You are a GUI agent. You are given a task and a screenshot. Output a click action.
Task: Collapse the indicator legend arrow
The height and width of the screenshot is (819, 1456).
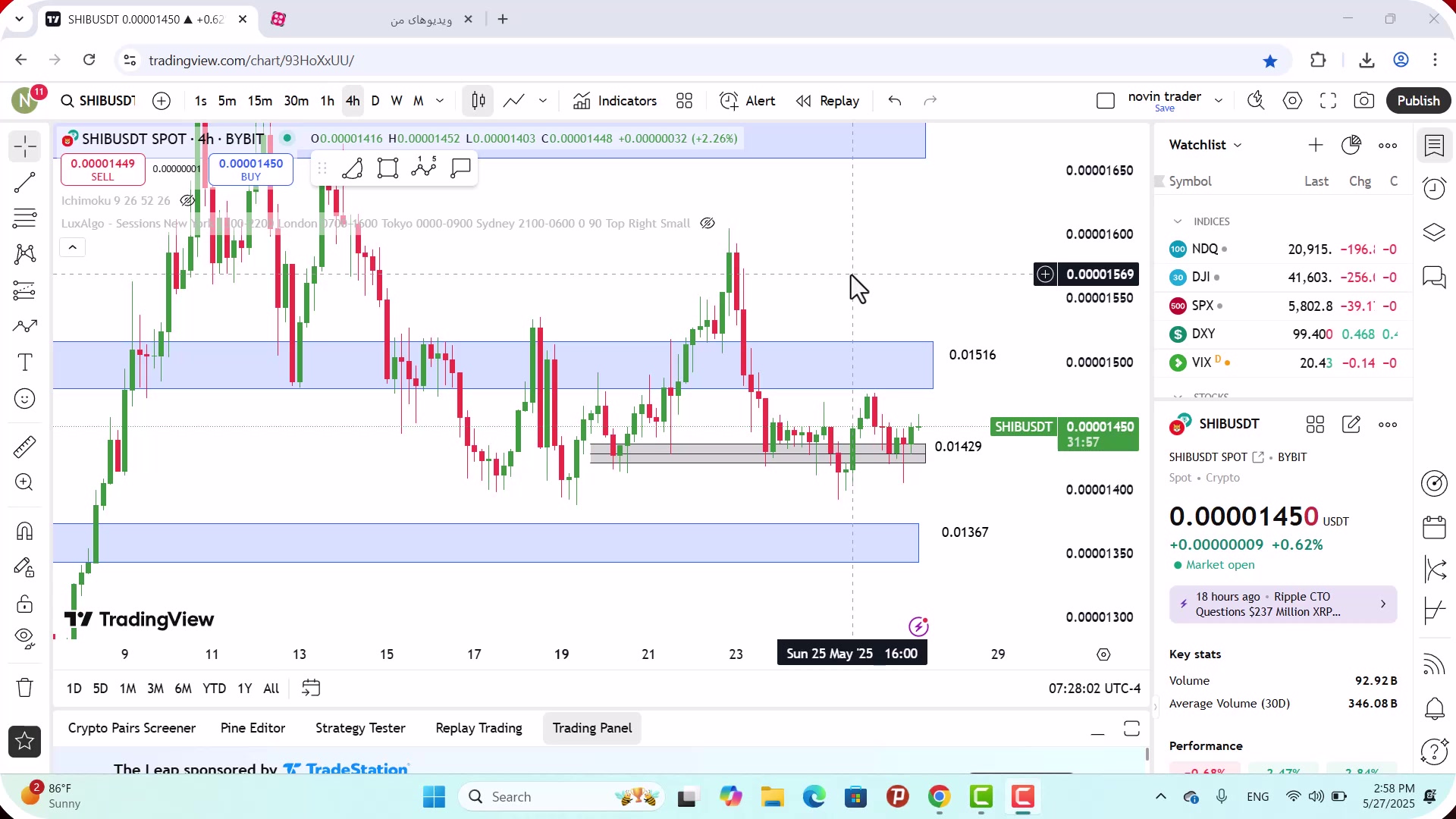pyautogui.click(x=73, y=247)
